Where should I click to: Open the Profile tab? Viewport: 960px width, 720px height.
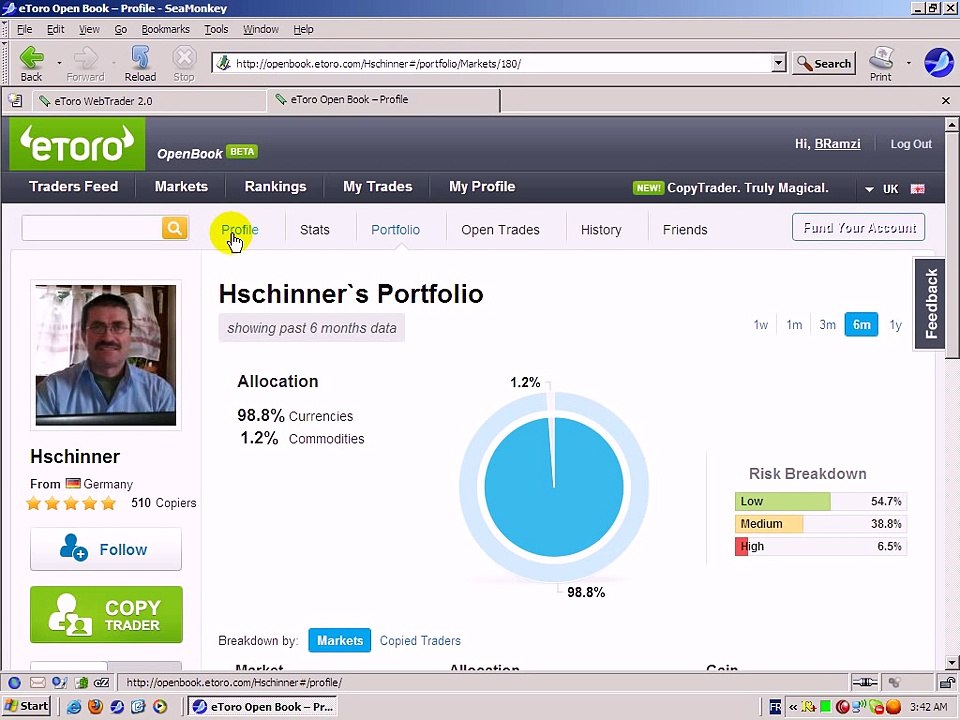[239, 230]
